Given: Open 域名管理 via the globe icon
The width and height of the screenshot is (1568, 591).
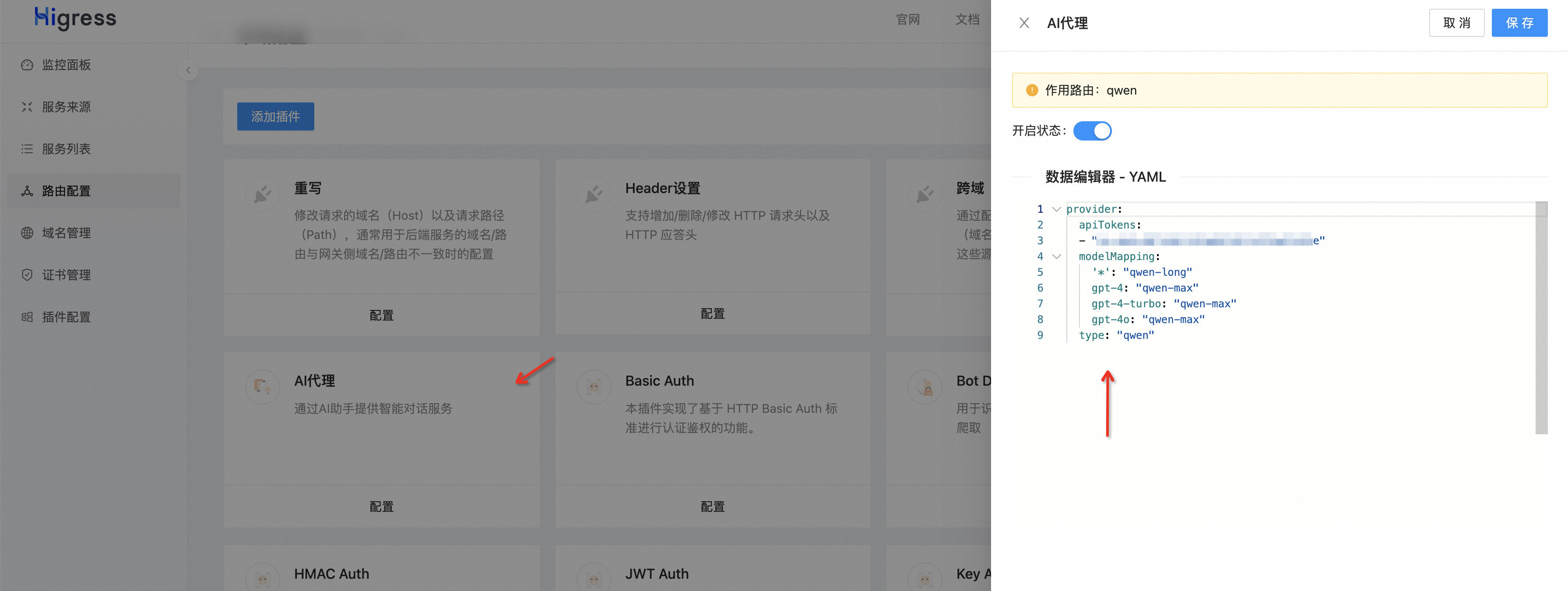Looking at the screenshot, I should (x=28, y=232).
